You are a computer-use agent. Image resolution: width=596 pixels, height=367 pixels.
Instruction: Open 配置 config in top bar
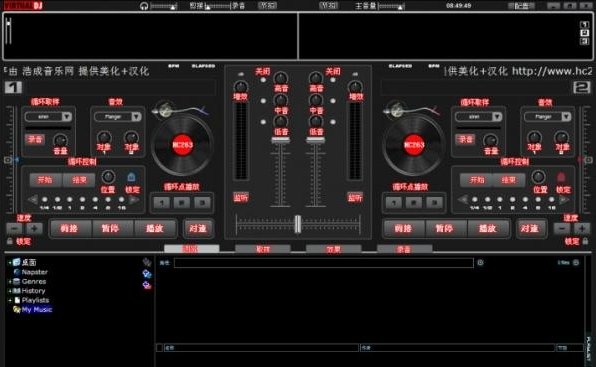click(x=522, y=6)
